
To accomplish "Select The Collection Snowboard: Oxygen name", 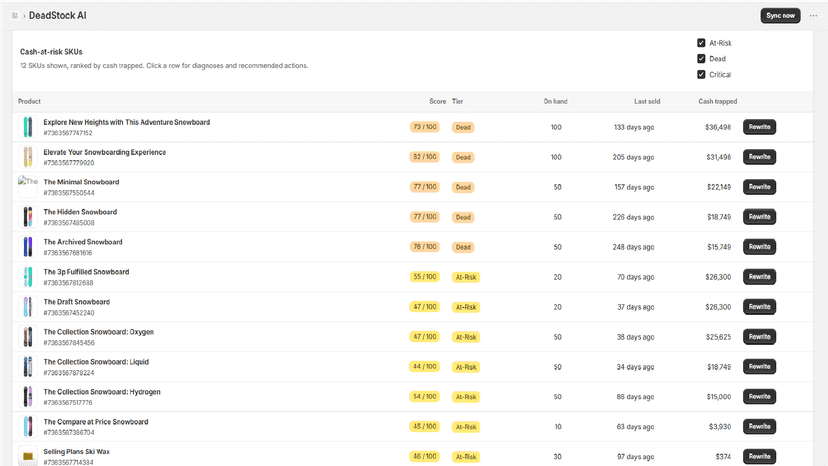I will [x=99, y=332].
